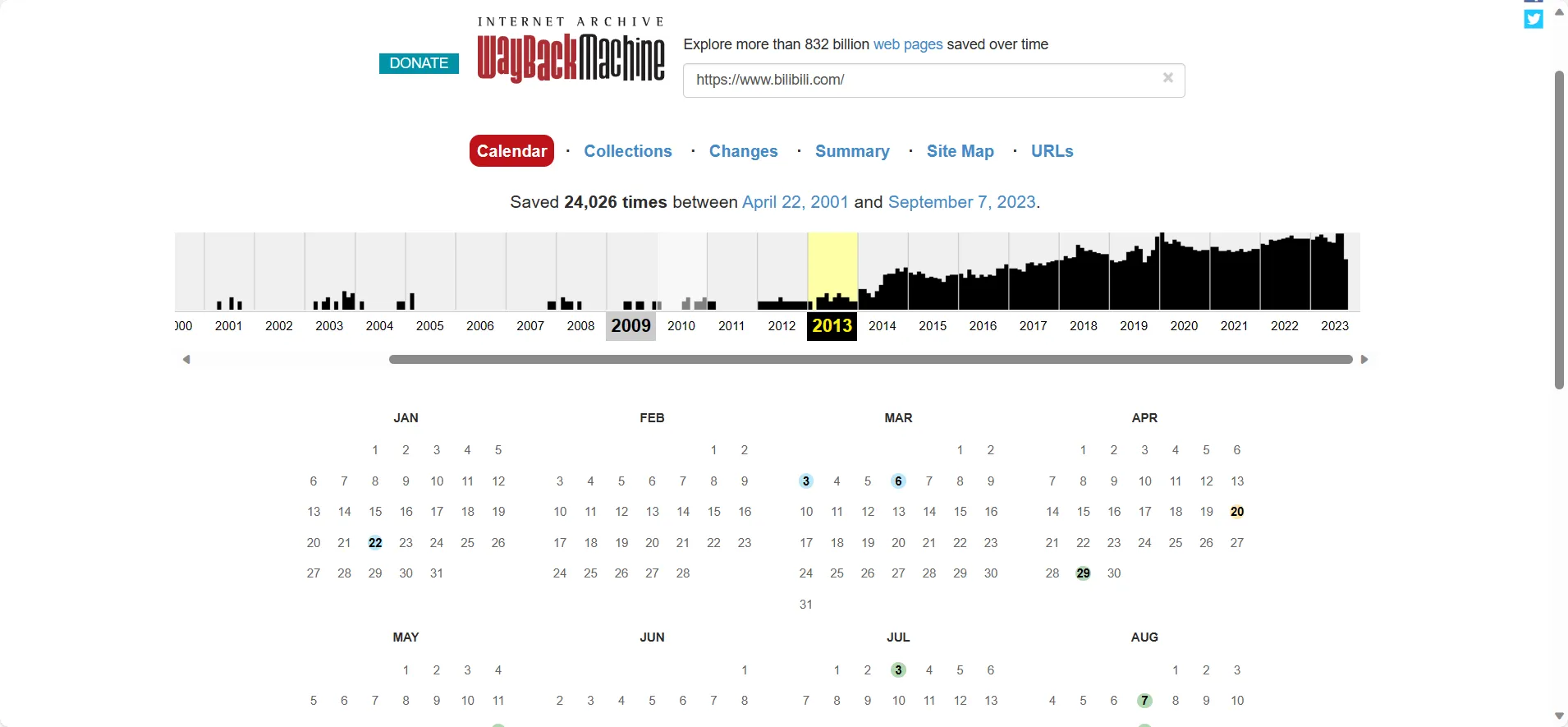Screen dimensions: 1568x727
Task: Open the April 20 snapshot
Action: (1236, 512)
